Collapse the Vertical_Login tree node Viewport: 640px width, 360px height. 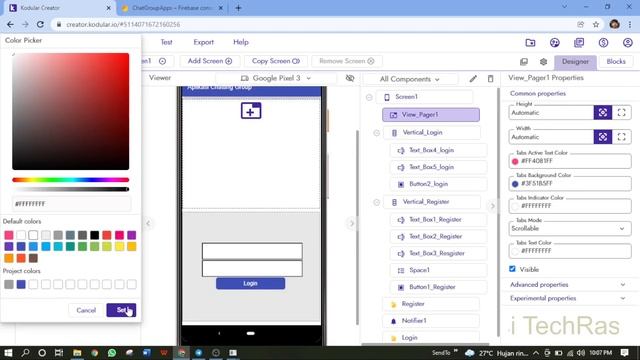pyautogui.click(x=376, y=133)
